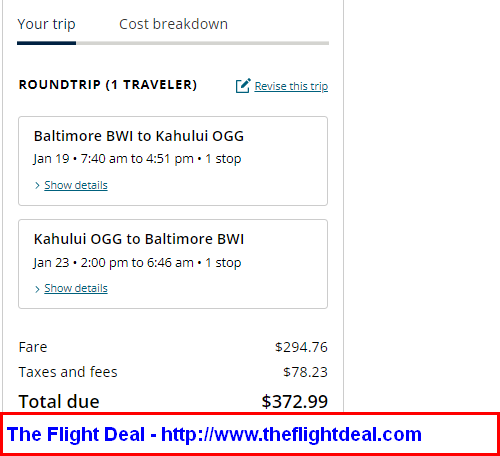Expand chevron arrow for the Jan 19 flight
500x456 pixels.
pos(37,185)
